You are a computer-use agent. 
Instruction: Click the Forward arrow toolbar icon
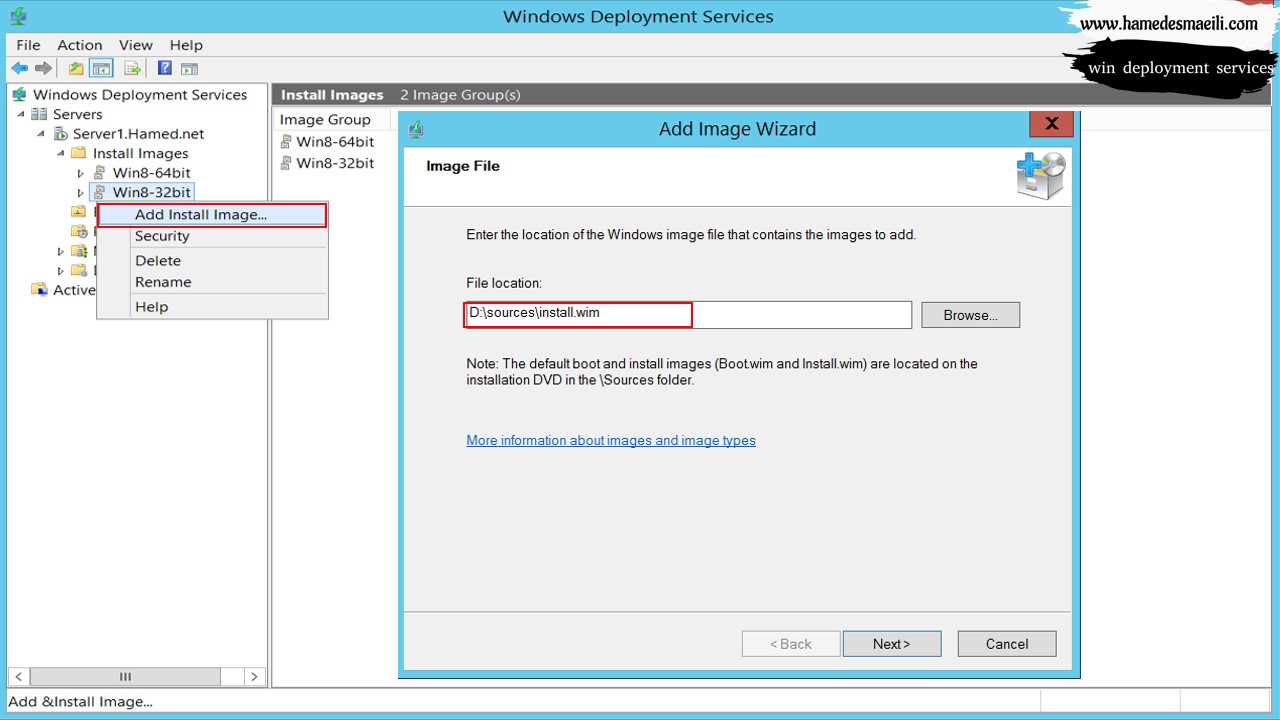[x=43, y=68]
